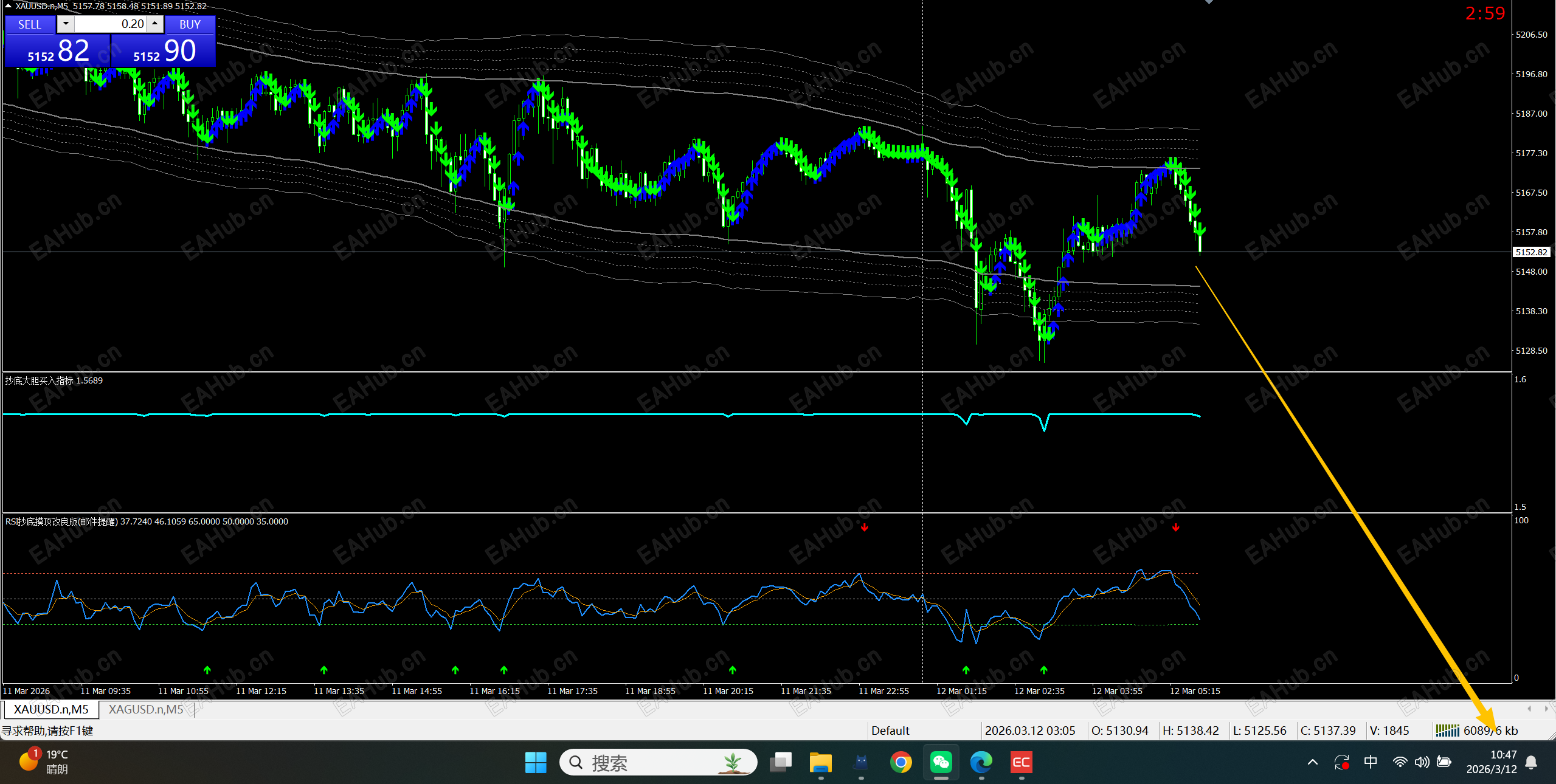Open the red EC app in taskbar
This screenshot has width=1556, height=784.
point(1021,762)
